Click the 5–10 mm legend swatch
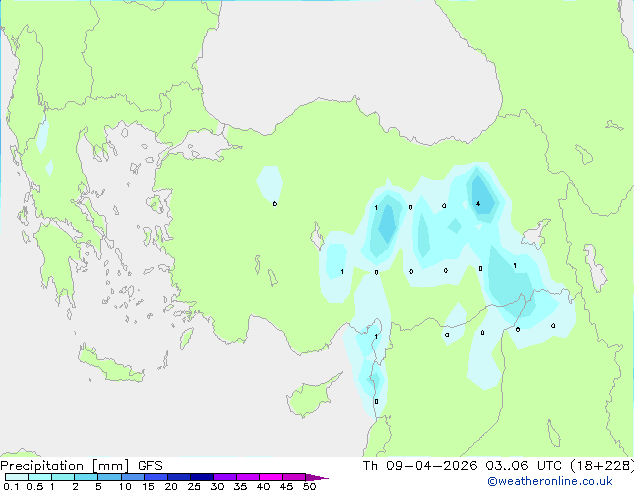This screenshot has width=634, height=490. 109,477
